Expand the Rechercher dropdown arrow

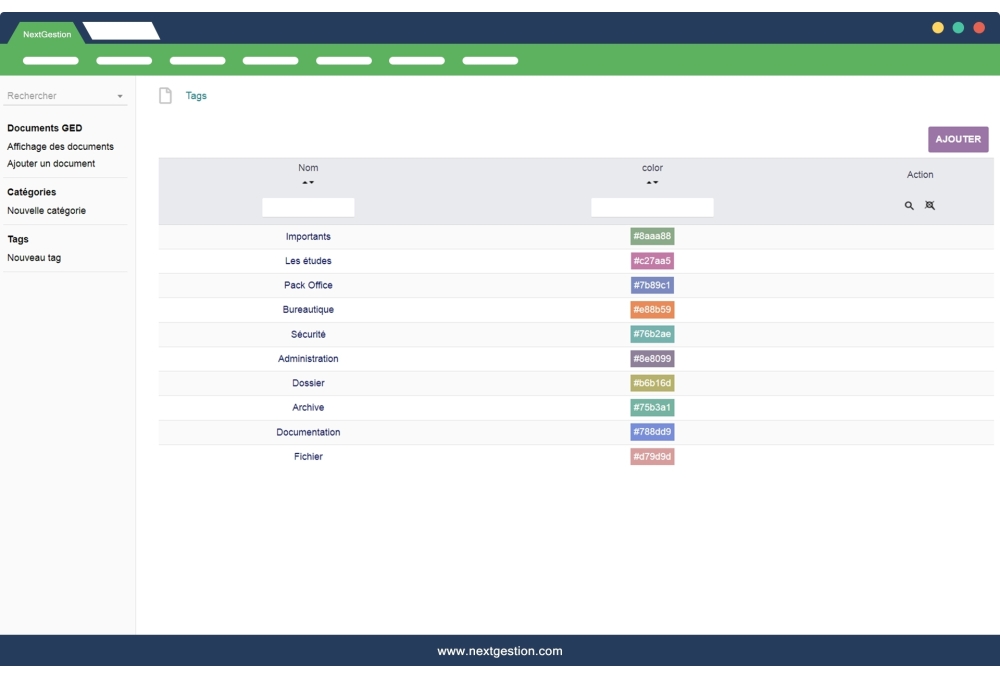(x=120, y=97)
